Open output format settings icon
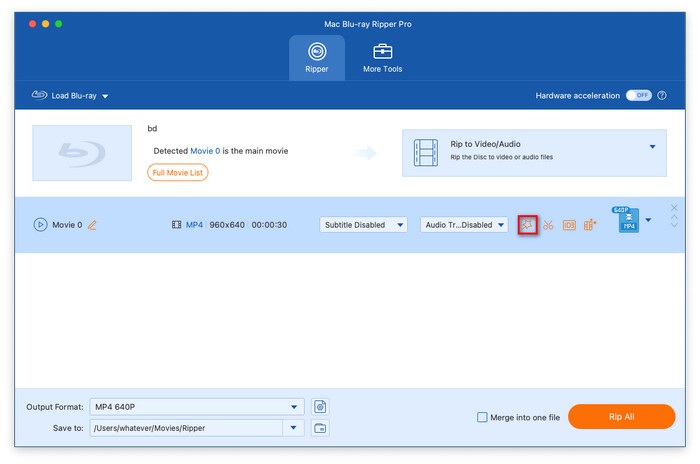Image resolution: width=700 pixels, height=464 pixels. click(320, 407)
